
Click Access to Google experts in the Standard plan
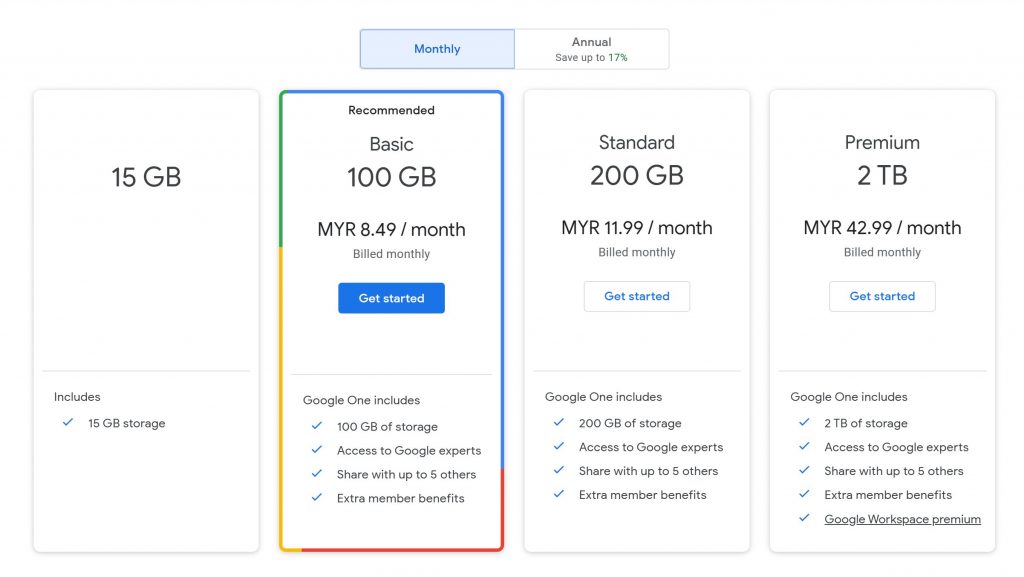[x=651, y=447]
